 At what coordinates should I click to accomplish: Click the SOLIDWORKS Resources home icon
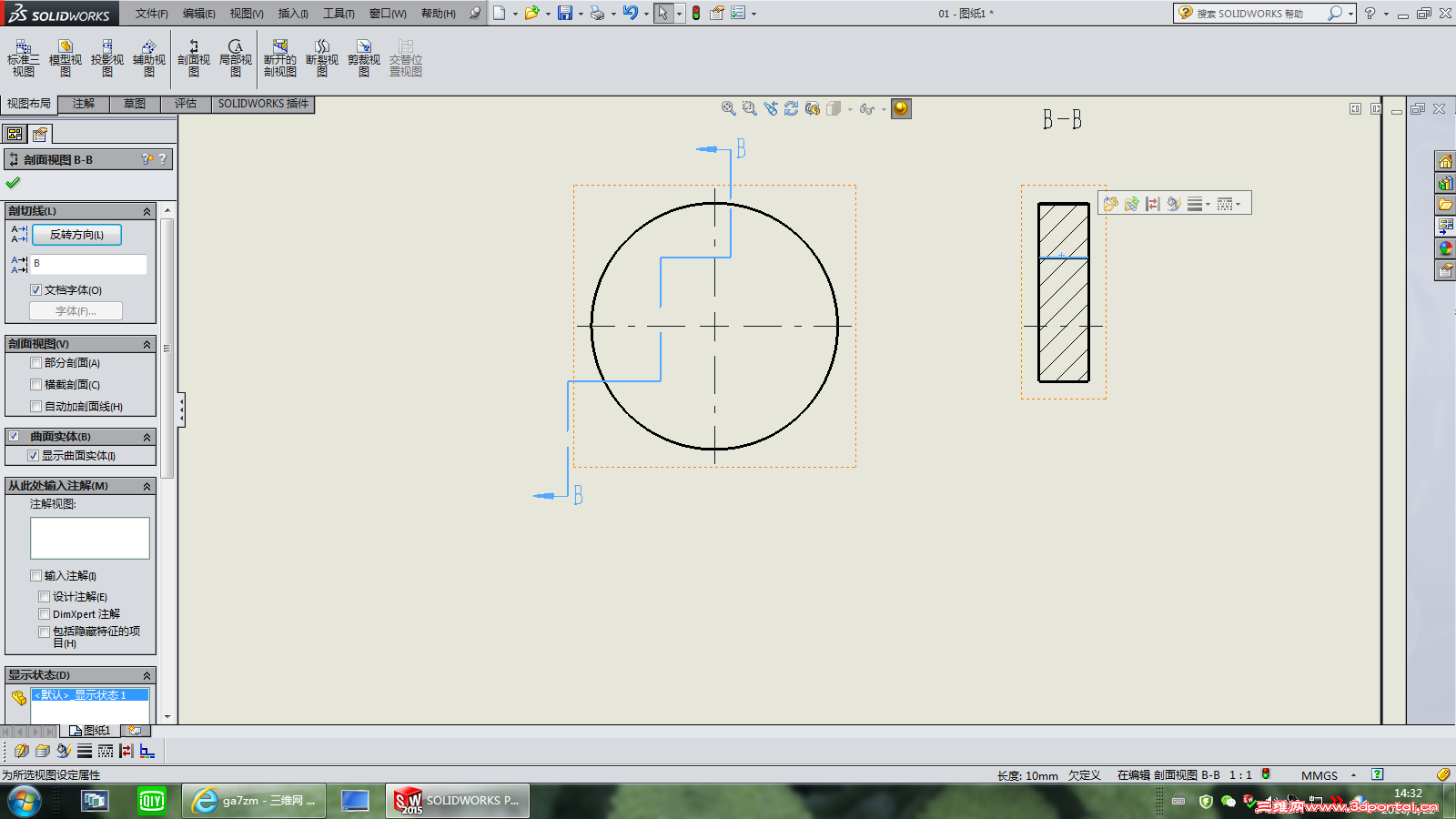tap(1445, 161)
